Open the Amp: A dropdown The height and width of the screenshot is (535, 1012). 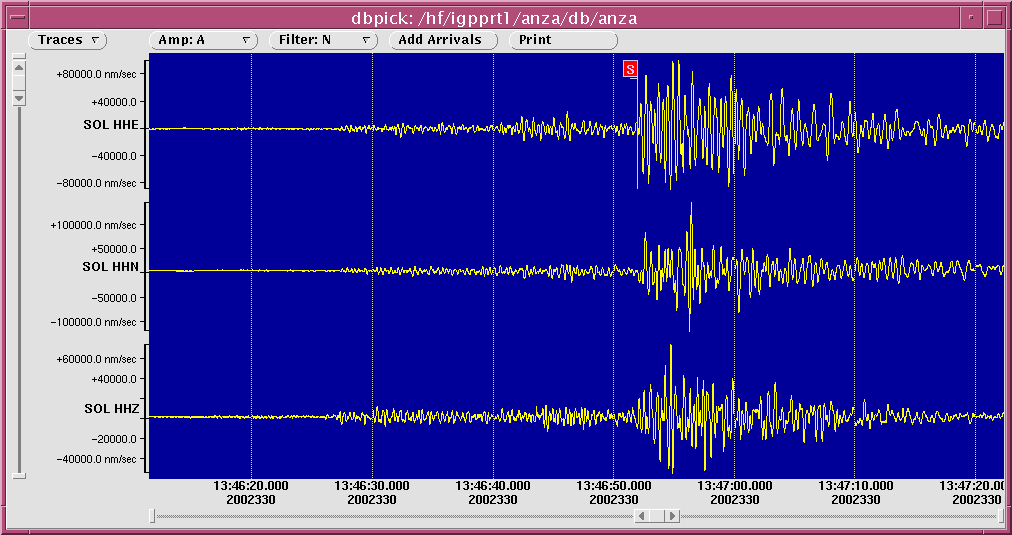click(203, 40)
